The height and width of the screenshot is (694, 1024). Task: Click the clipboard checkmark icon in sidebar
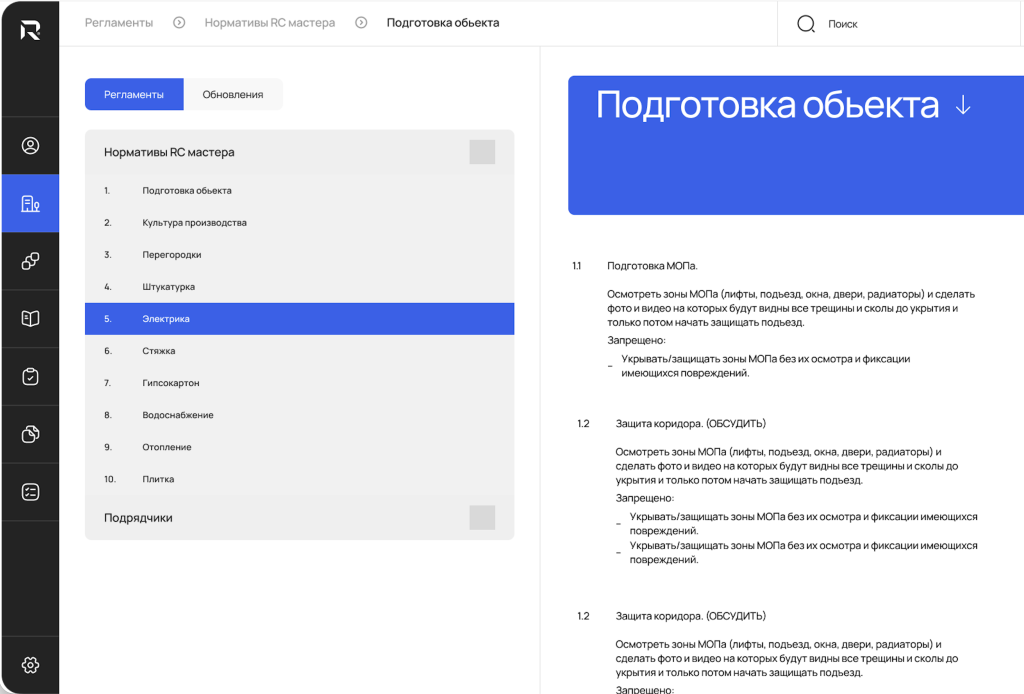[x=30, y=376]
